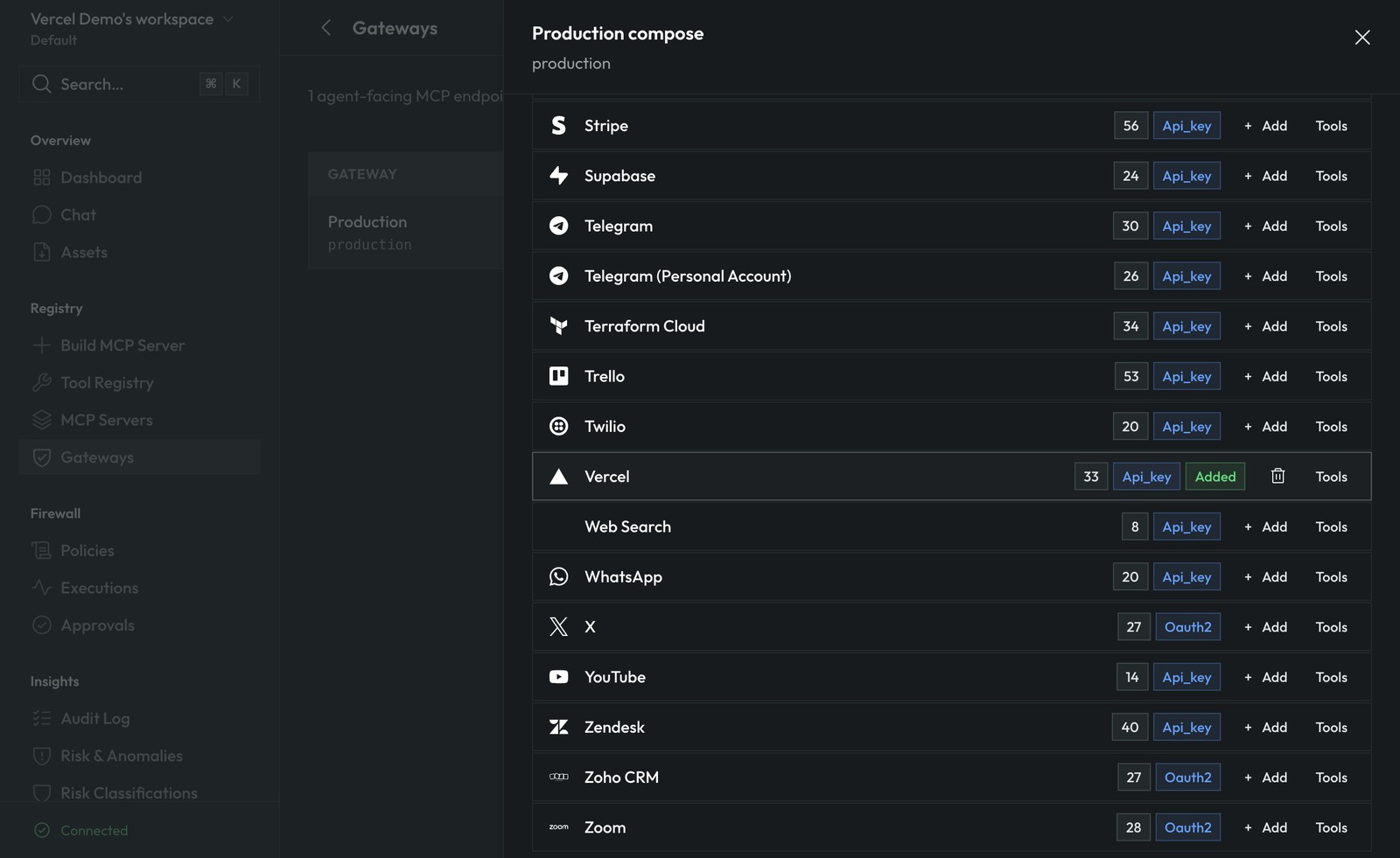
Task: View Tools for WhatsApp
Action: (1331, 576)
